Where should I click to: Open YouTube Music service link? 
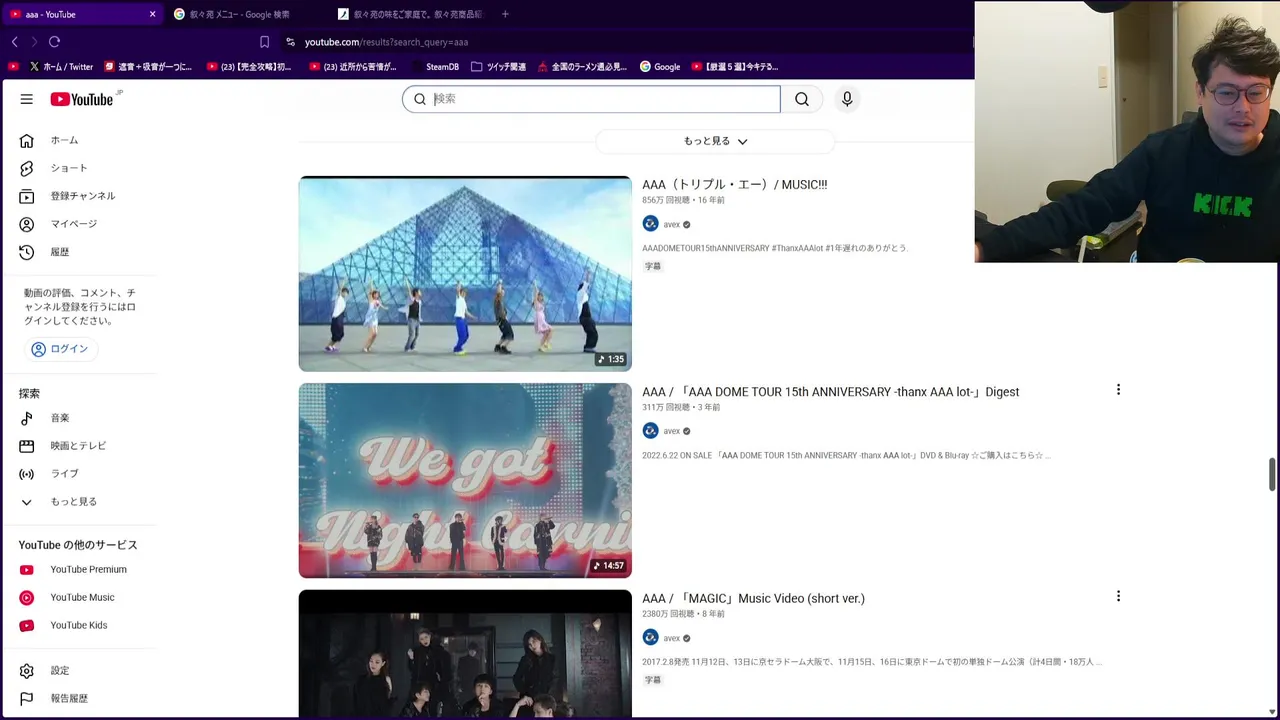click(80, 598)
